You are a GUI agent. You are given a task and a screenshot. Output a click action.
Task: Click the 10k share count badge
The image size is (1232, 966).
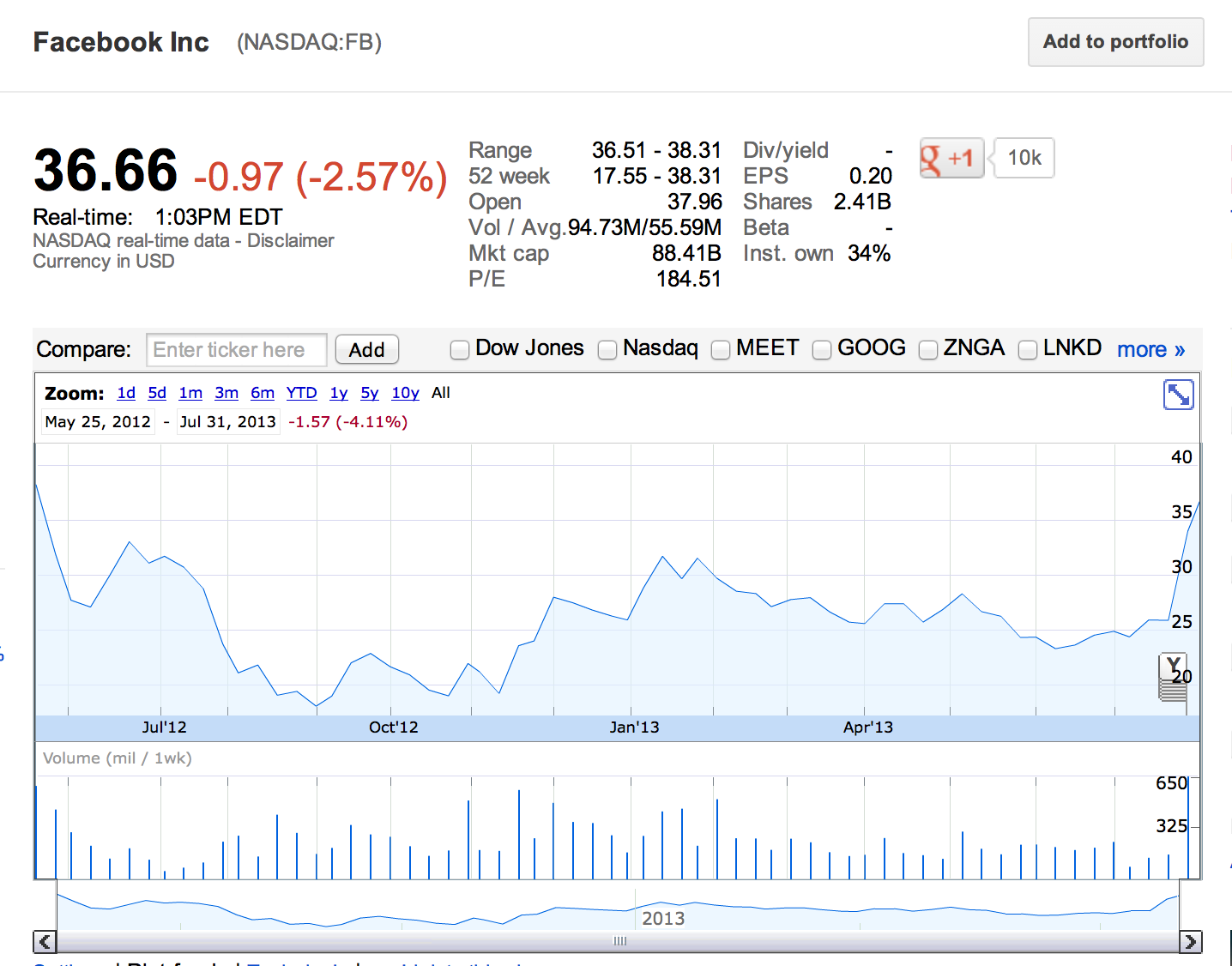click(x=1023, y=158)
